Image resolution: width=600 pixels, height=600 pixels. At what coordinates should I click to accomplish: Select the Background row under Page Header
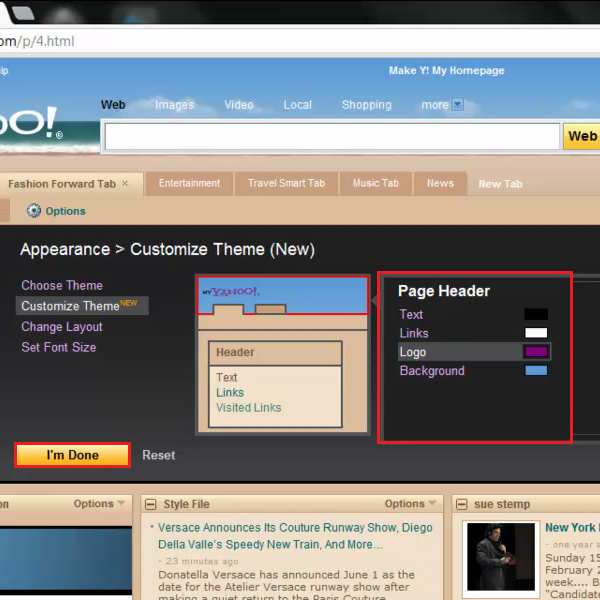click(474, 370)
